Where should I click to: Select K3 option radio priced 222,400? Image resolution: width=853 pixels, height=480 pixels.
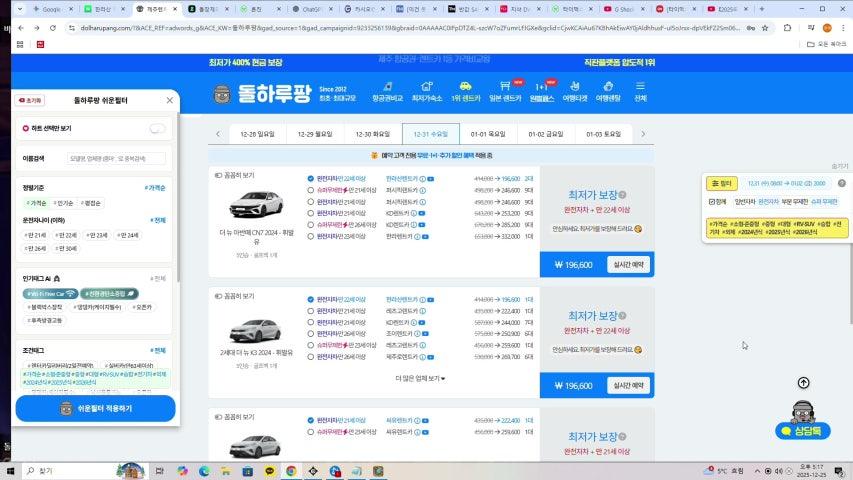tap(311, 311)
